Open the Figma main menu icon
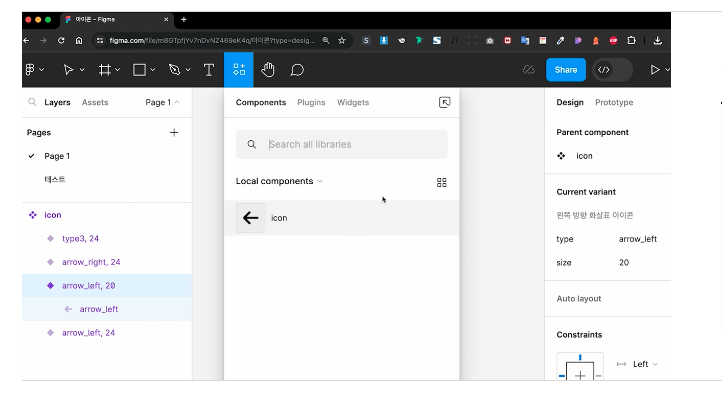Viewport: 722px width, 393px height. [30, 70]
